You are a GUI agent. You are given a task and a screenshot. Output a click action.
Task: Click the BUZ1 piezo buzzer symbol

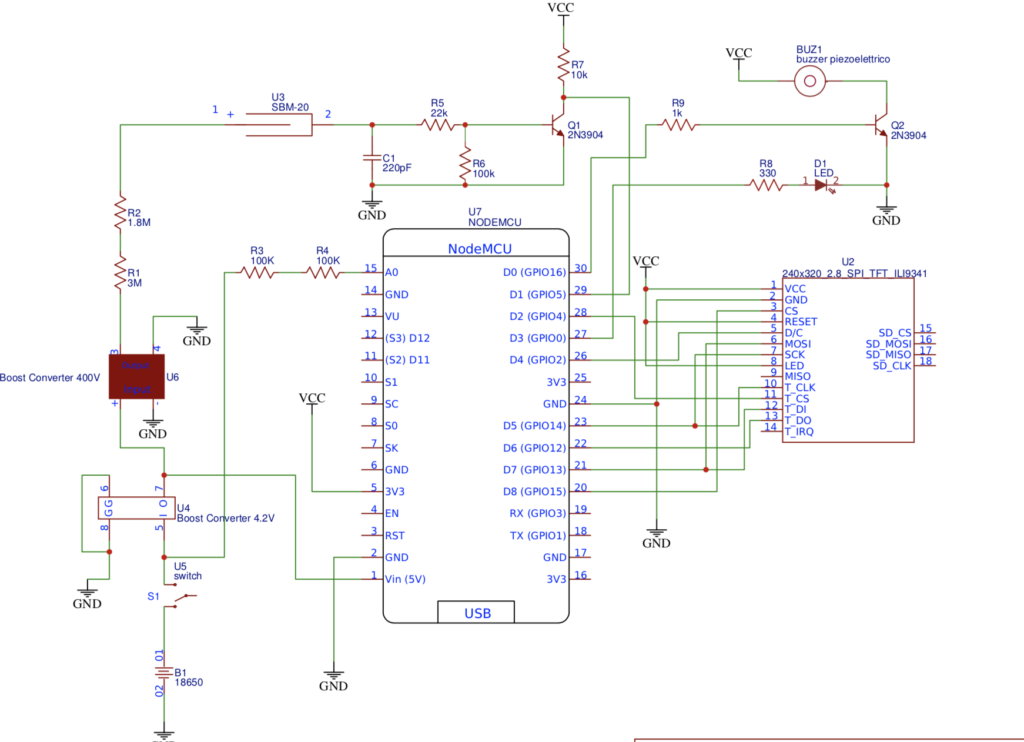[x=810, y=81]
